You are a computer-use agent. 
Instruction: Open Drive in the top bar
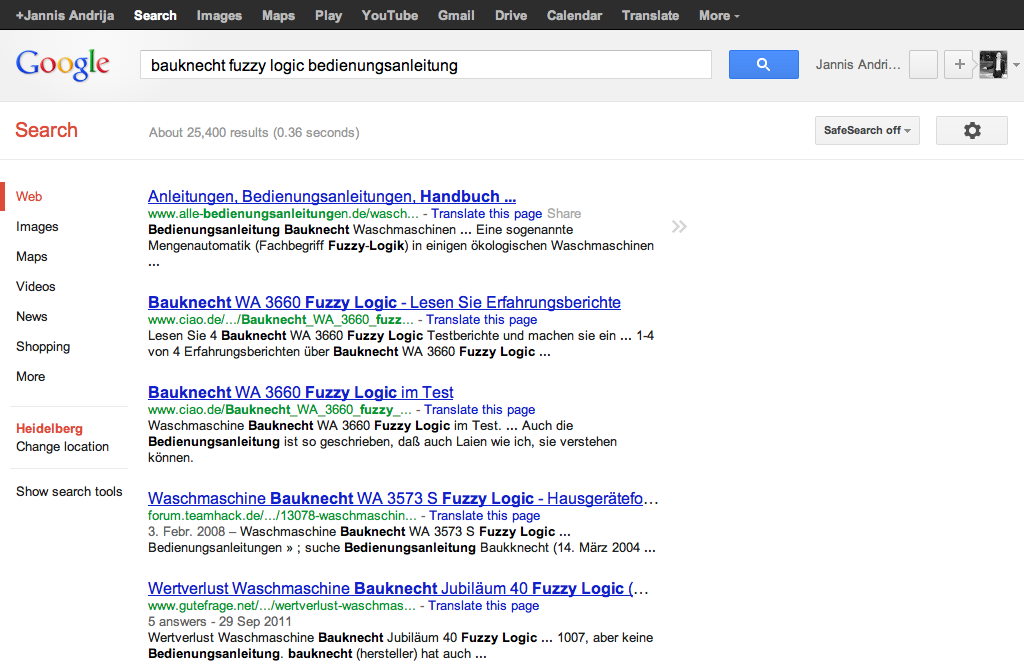[511, 15]
